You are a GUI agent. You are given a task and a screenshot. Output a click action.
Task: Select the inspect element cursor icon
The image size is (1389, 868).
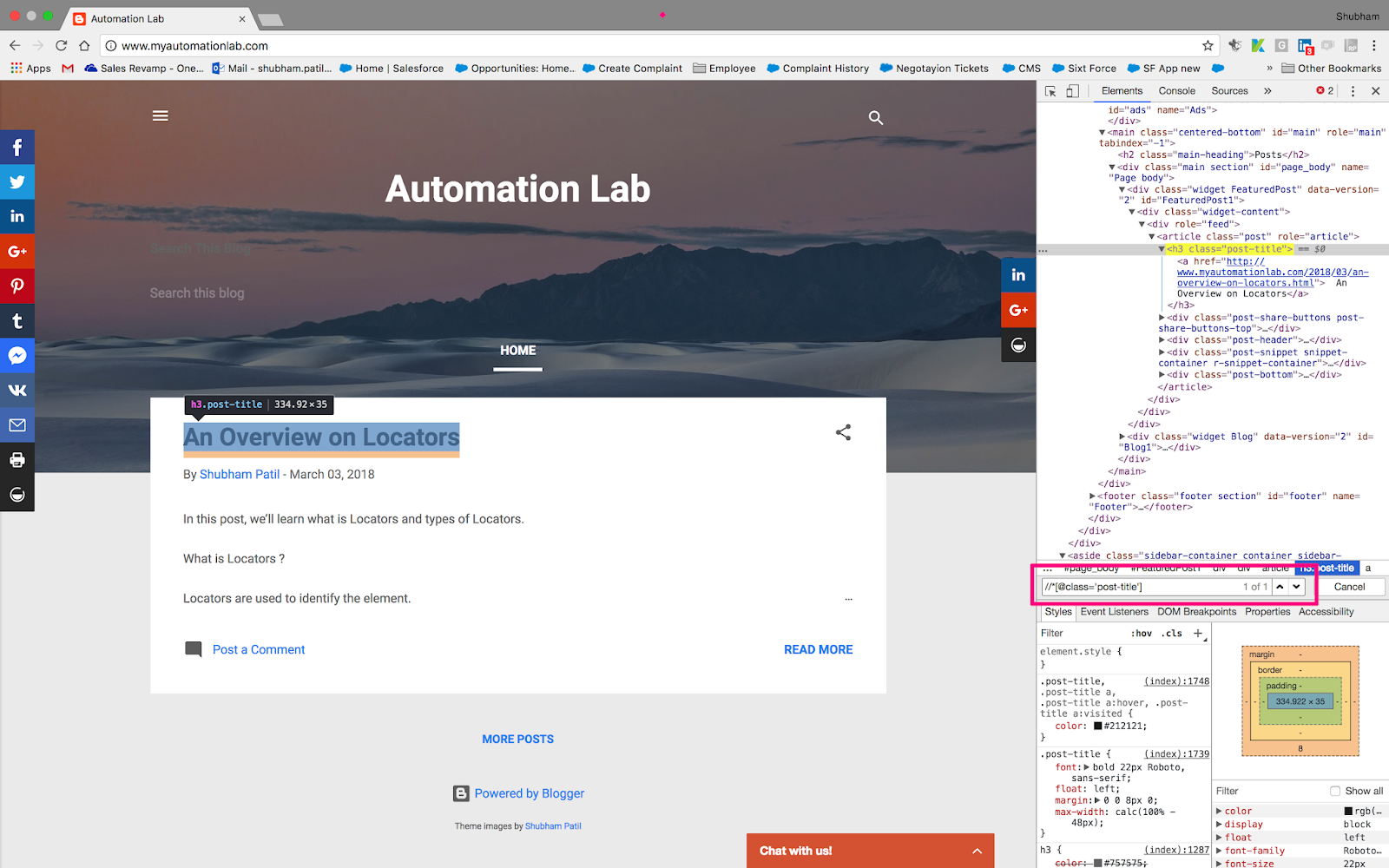pos(1050,90)
